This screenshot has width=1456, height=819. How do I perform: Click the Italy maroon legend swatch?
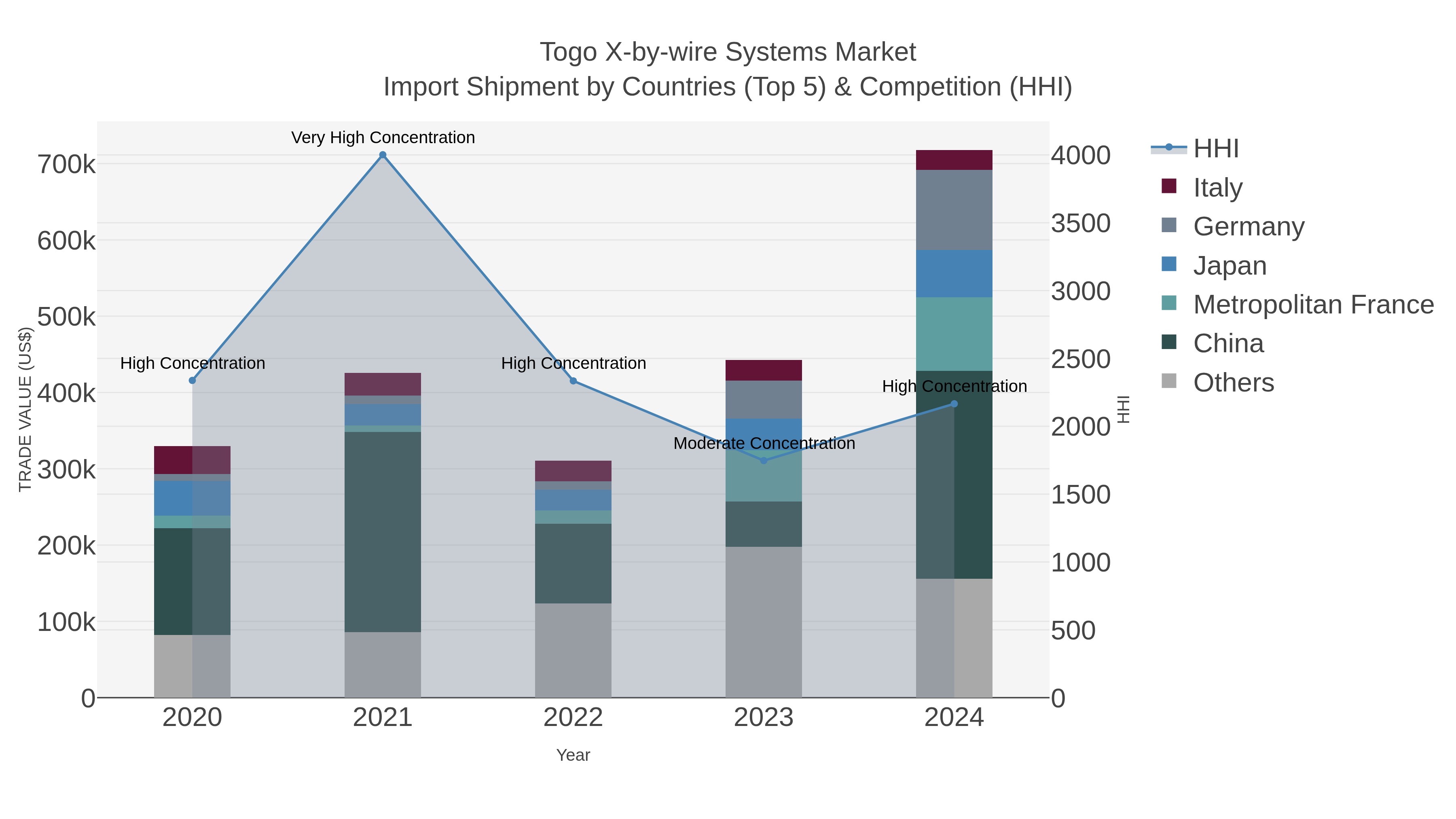point(1169,186)
